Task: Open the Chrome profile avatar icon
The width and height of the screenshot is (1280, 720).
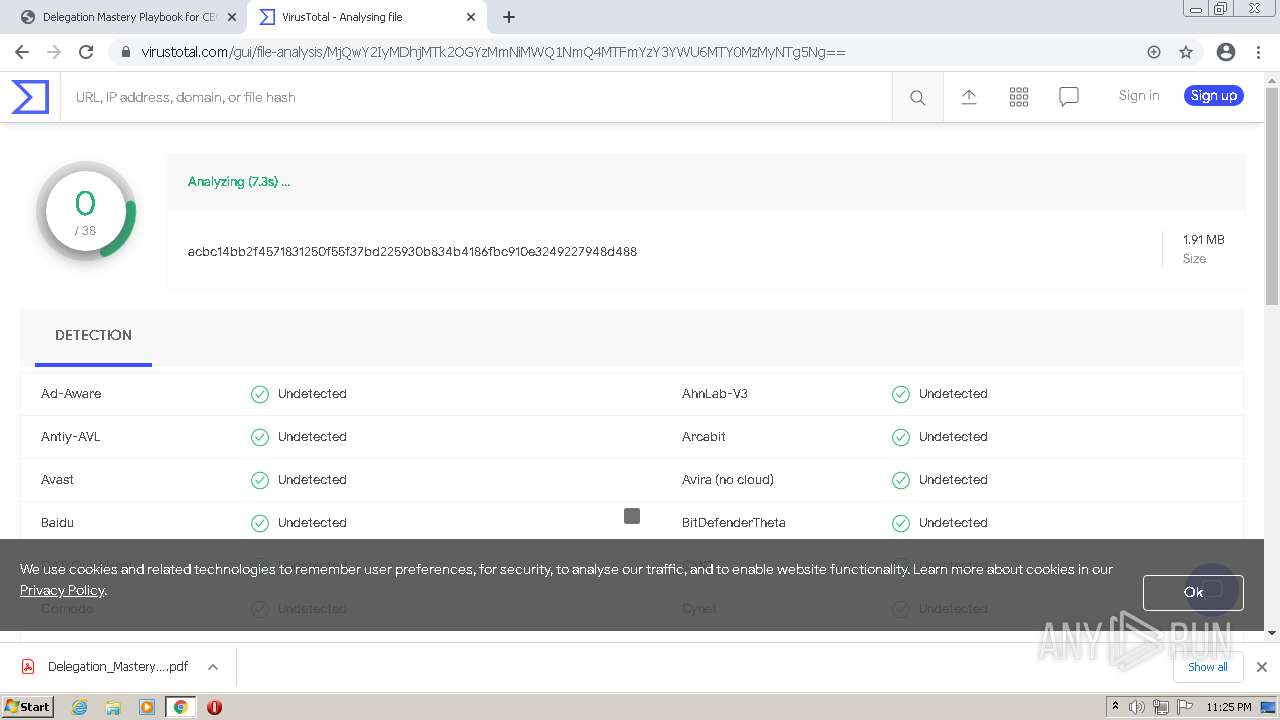Action: point(1226,52)
